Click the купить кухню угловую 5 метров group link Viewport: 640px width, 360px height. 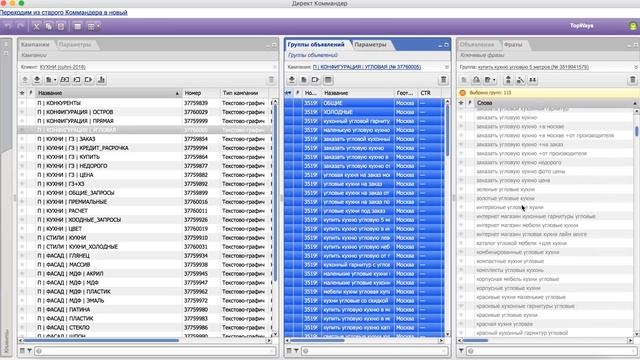[x=533, y=67]
